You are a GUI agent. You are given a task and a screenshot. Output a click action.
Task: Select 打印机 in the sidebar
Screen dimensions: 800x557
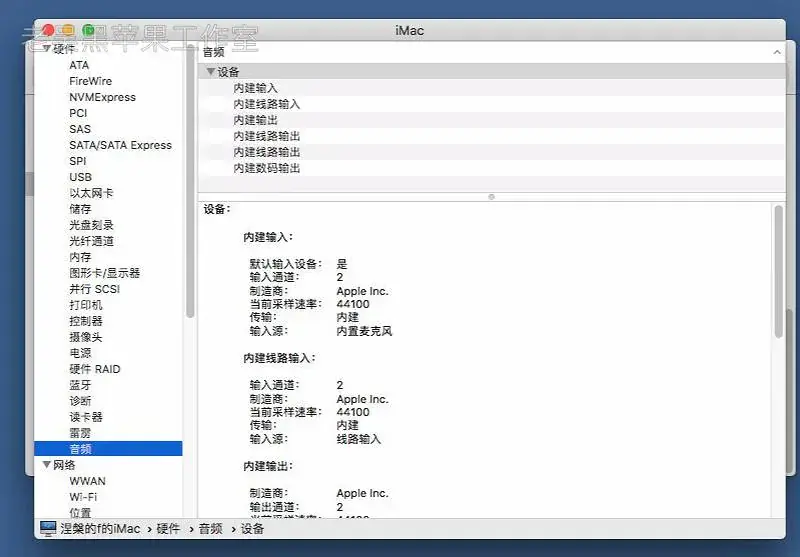click(x=86, y=305)
